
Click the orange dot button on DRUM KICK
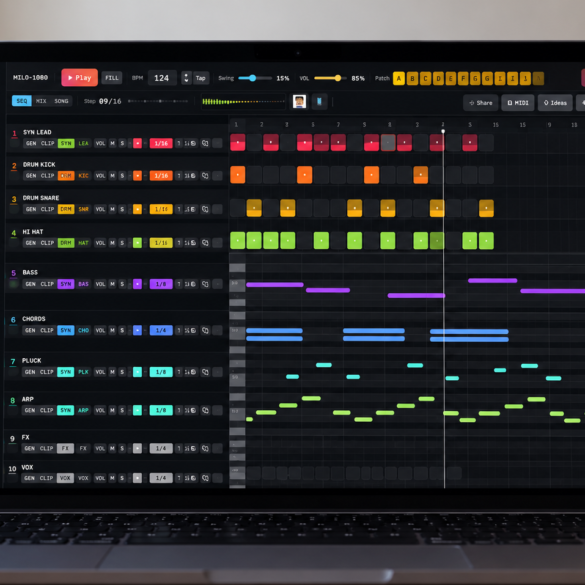click(137, 176)
